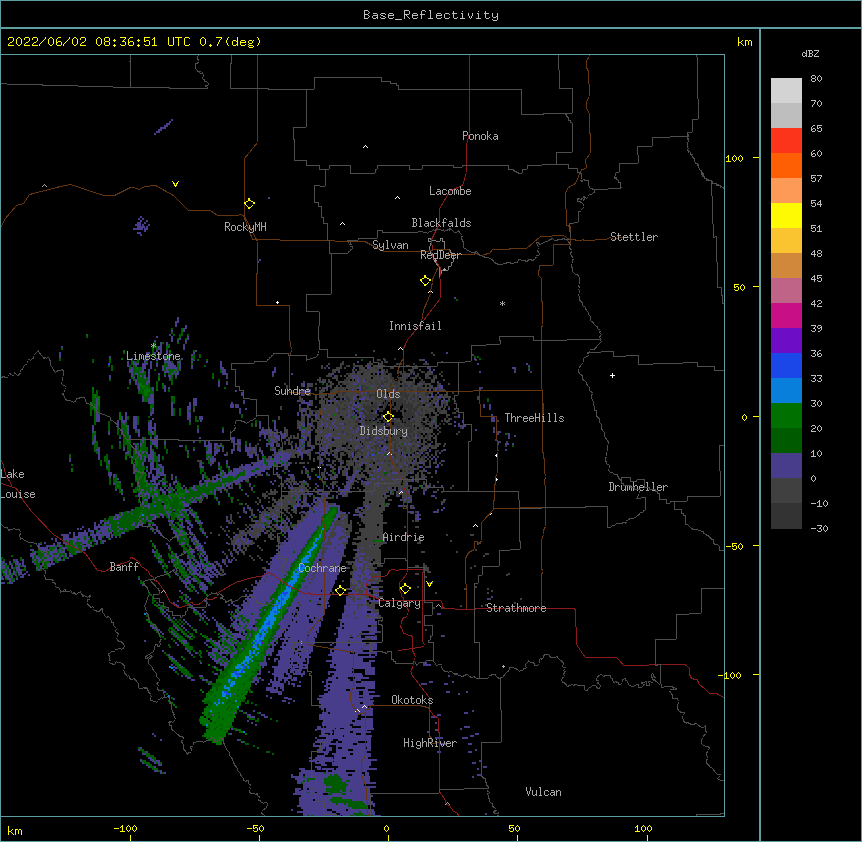Click the km unit label at bottom left
This screenshot has height=842, width=862.
pos(15,831)
